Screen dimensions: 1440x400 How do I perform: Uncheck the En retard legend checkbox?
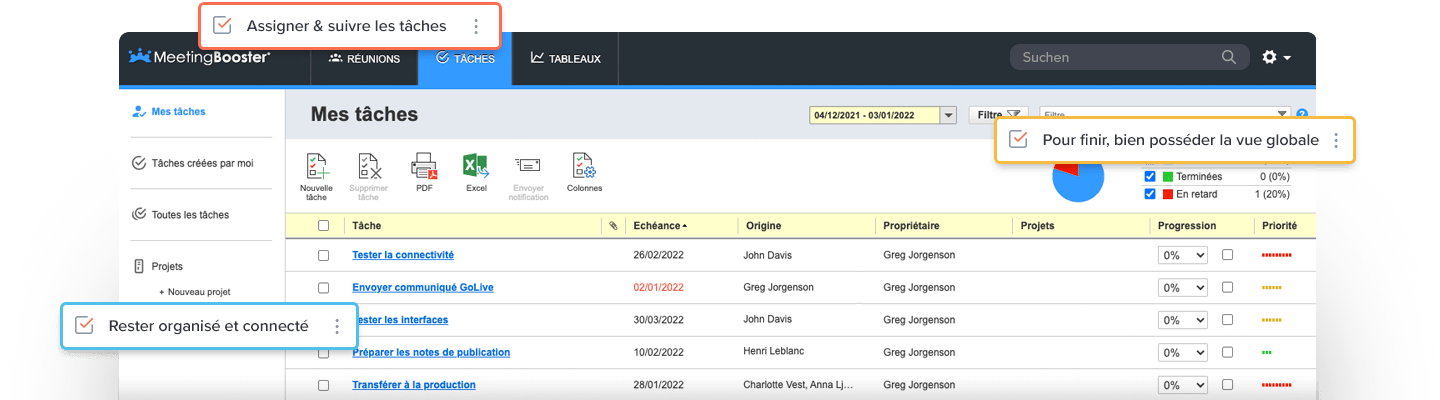[x=1149, y=194]
